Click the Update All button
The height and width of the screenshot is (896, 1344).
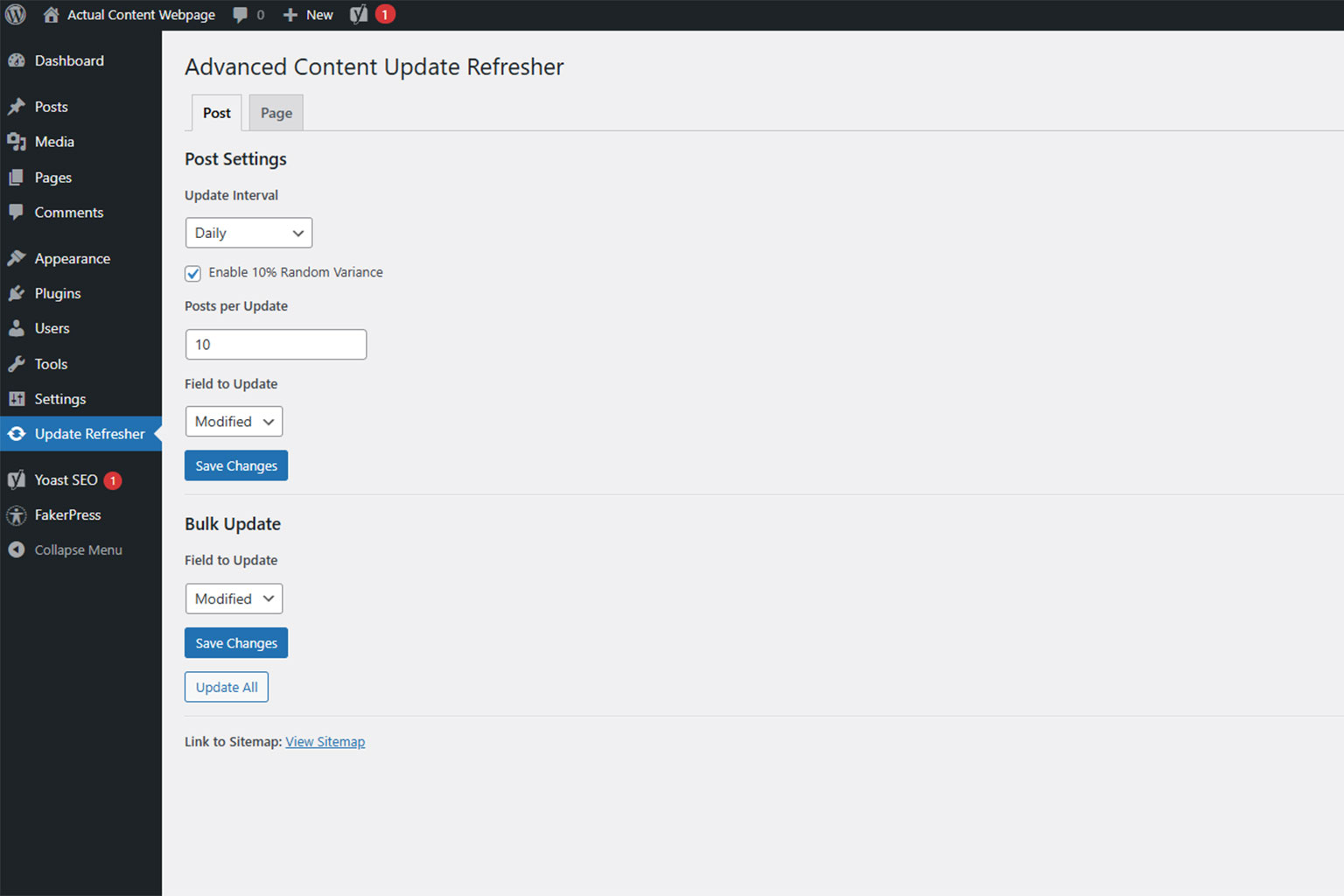pyautogui.click(x=226, y=687)
